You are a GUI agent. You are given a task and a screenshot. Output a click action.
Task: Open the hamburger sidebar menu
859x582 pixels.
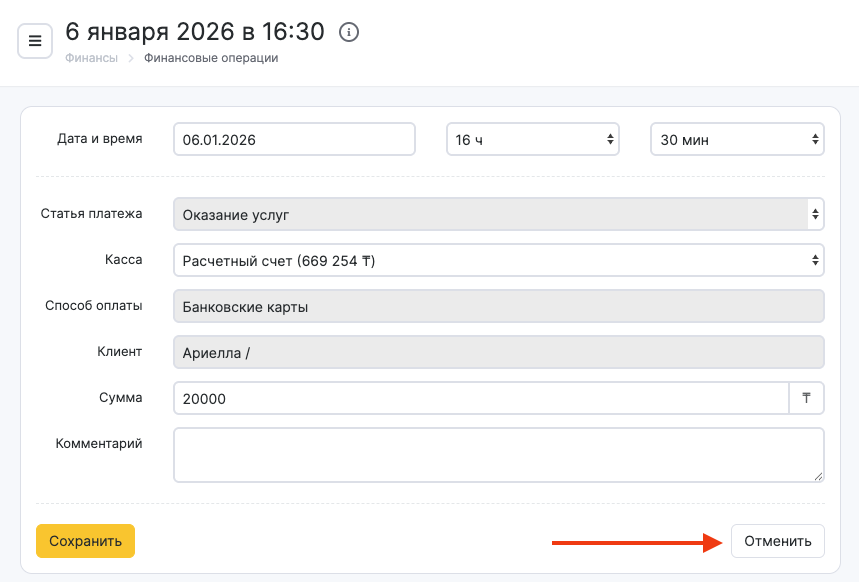(35, 42)
